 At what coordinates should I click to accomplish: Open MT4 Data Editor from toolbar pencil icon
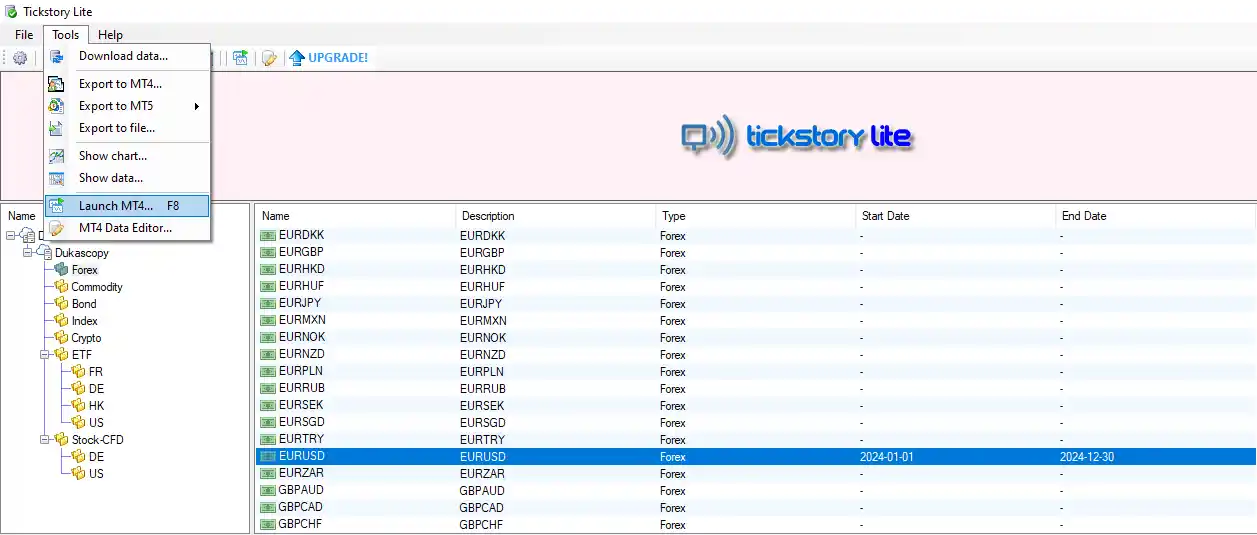(269, 58)
